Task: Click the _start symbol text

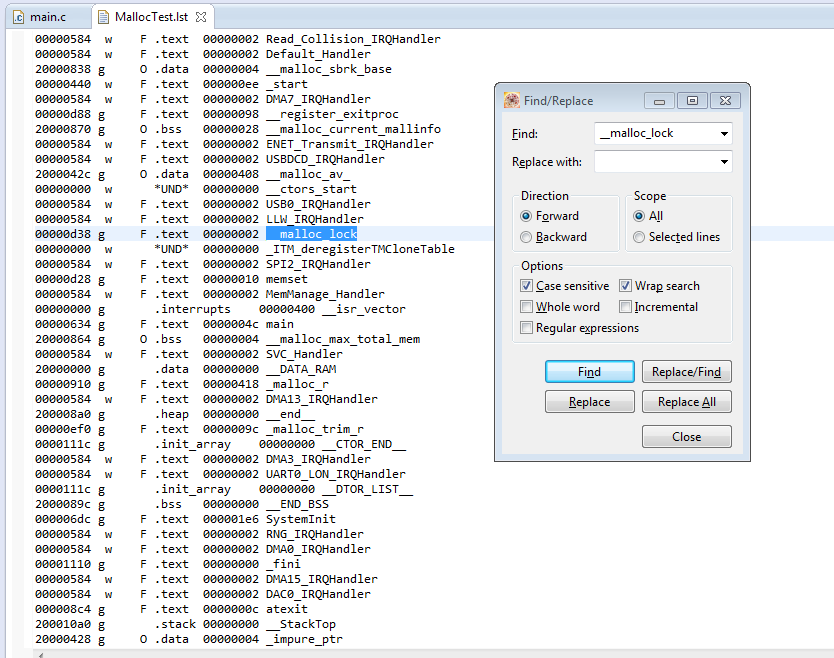Action: pos(287,84)
